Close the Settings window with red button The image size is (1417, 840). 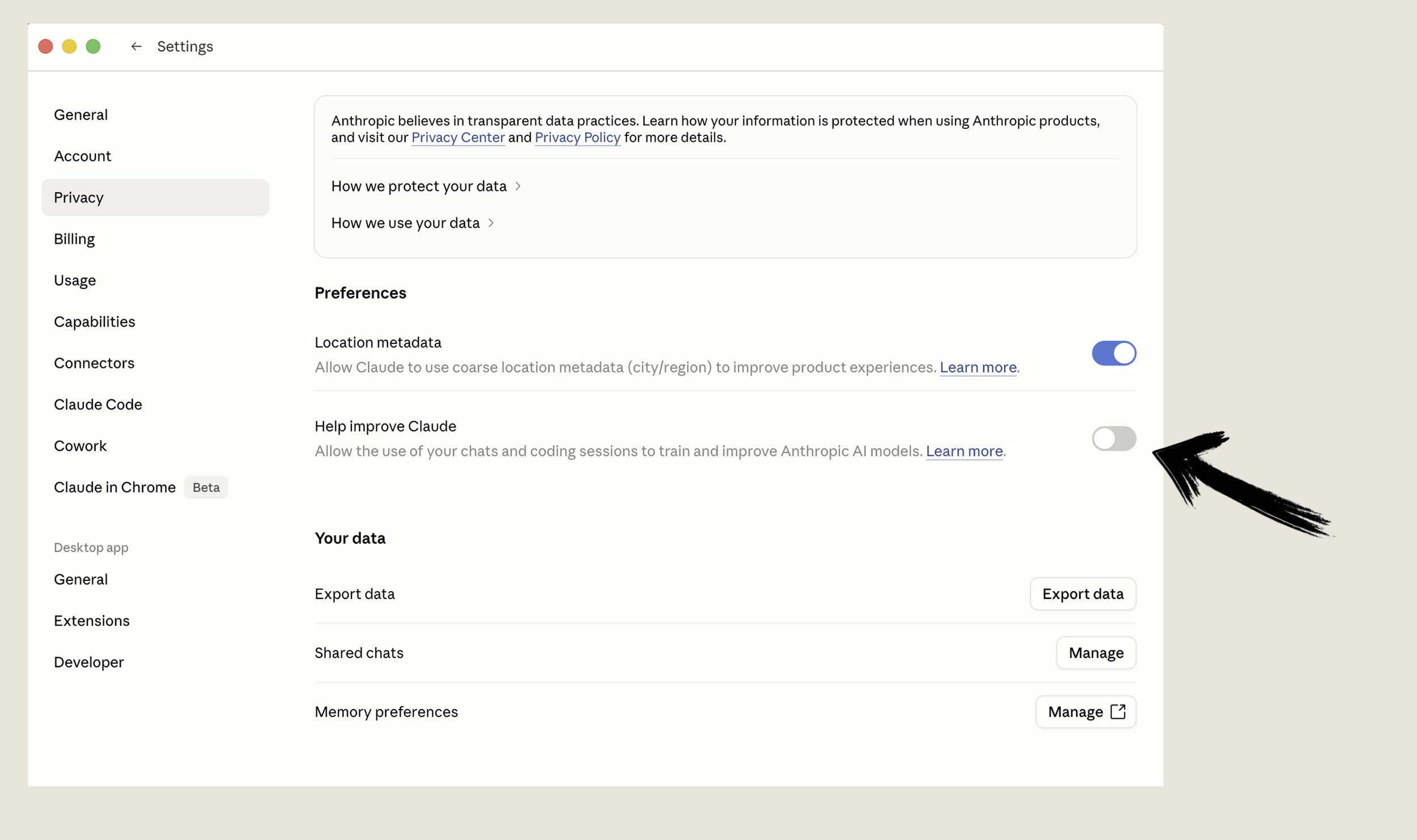pyautogui.click(x=46, y=46)
